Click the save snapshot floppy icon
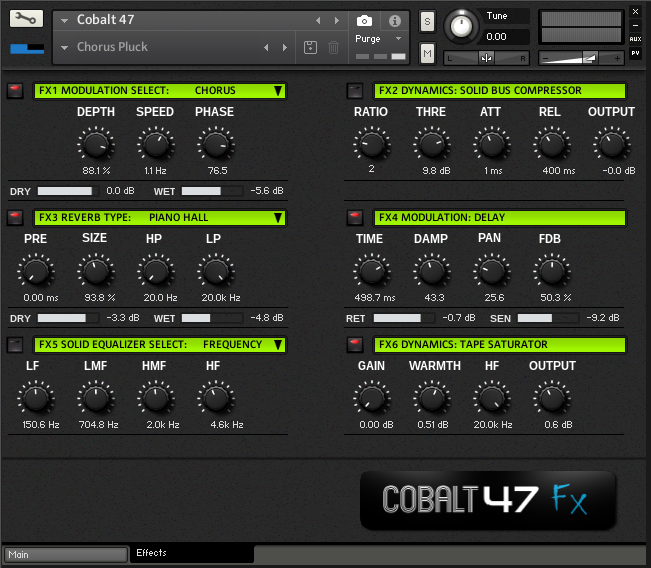 pos(310,47)
